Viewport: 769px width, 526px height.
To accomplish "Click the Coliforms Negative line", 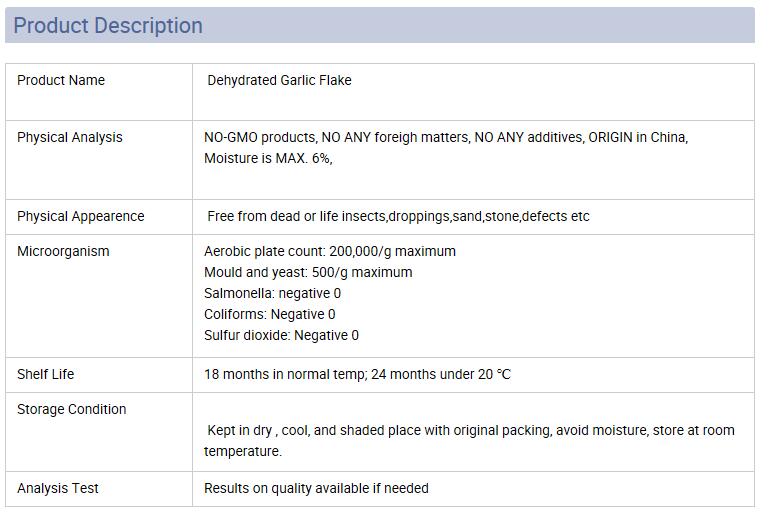I will click(270, 314).
